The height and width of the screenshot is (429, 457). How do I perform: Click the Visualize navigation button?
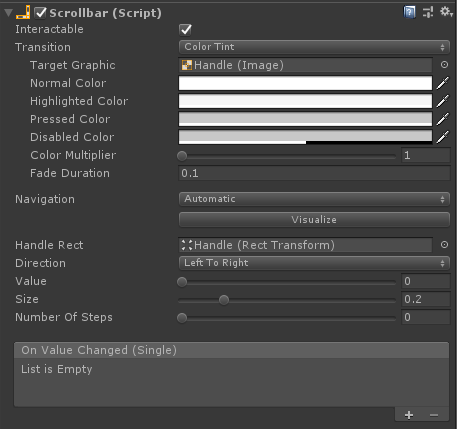(x=314, y=220)
